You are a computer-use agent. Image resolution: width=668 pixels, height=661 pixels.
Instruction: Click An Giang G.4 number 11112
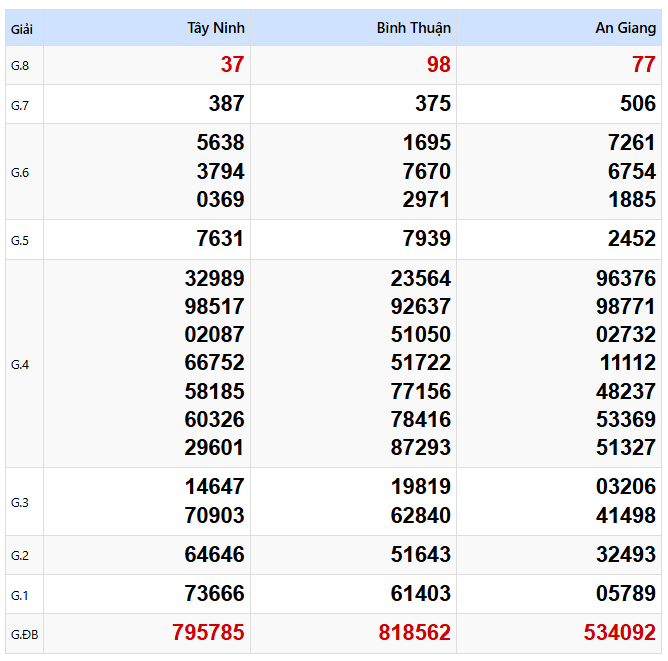(x=628, y=363)
